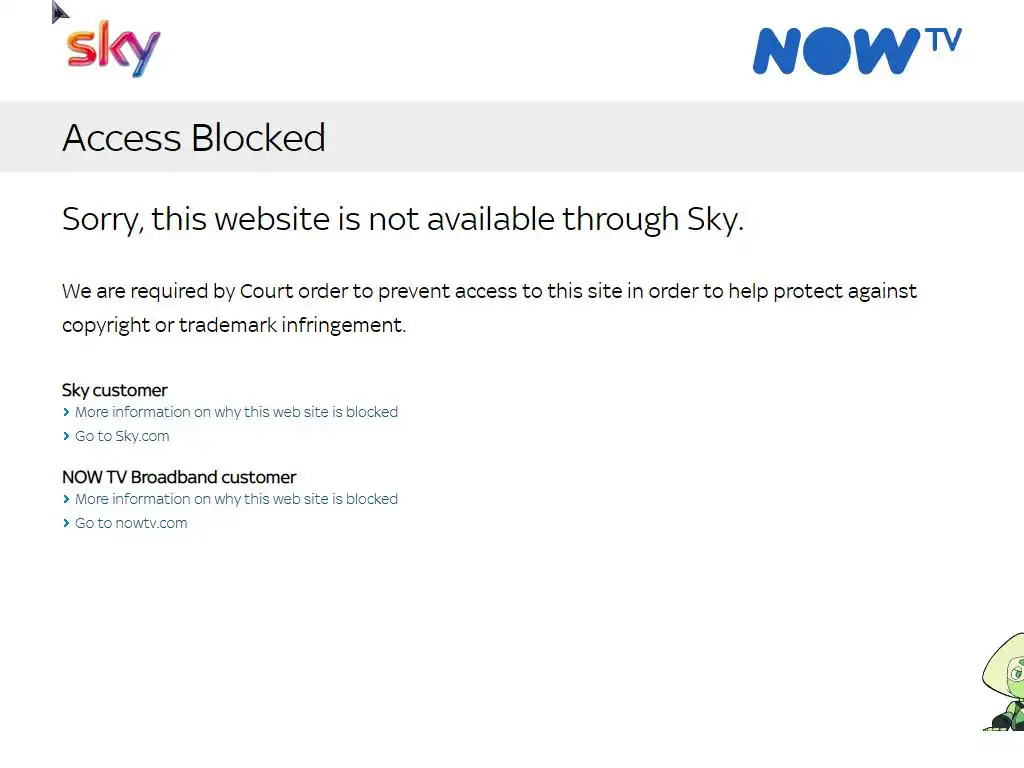The height and width of the screenshot is (768, 1024).
Task: Click the NOW TV Broadband customer heading
Action: pyautogui.click(x=180, y=477)
